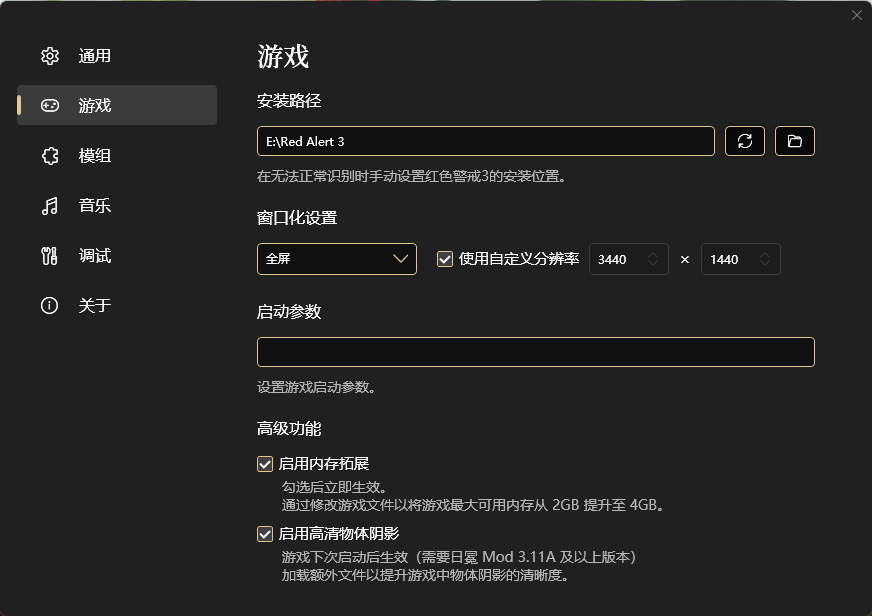Viewport: 872px width, 616px height.
Task: Open the 全屏 window mode dropdown
Action: (x=336, y=259)
